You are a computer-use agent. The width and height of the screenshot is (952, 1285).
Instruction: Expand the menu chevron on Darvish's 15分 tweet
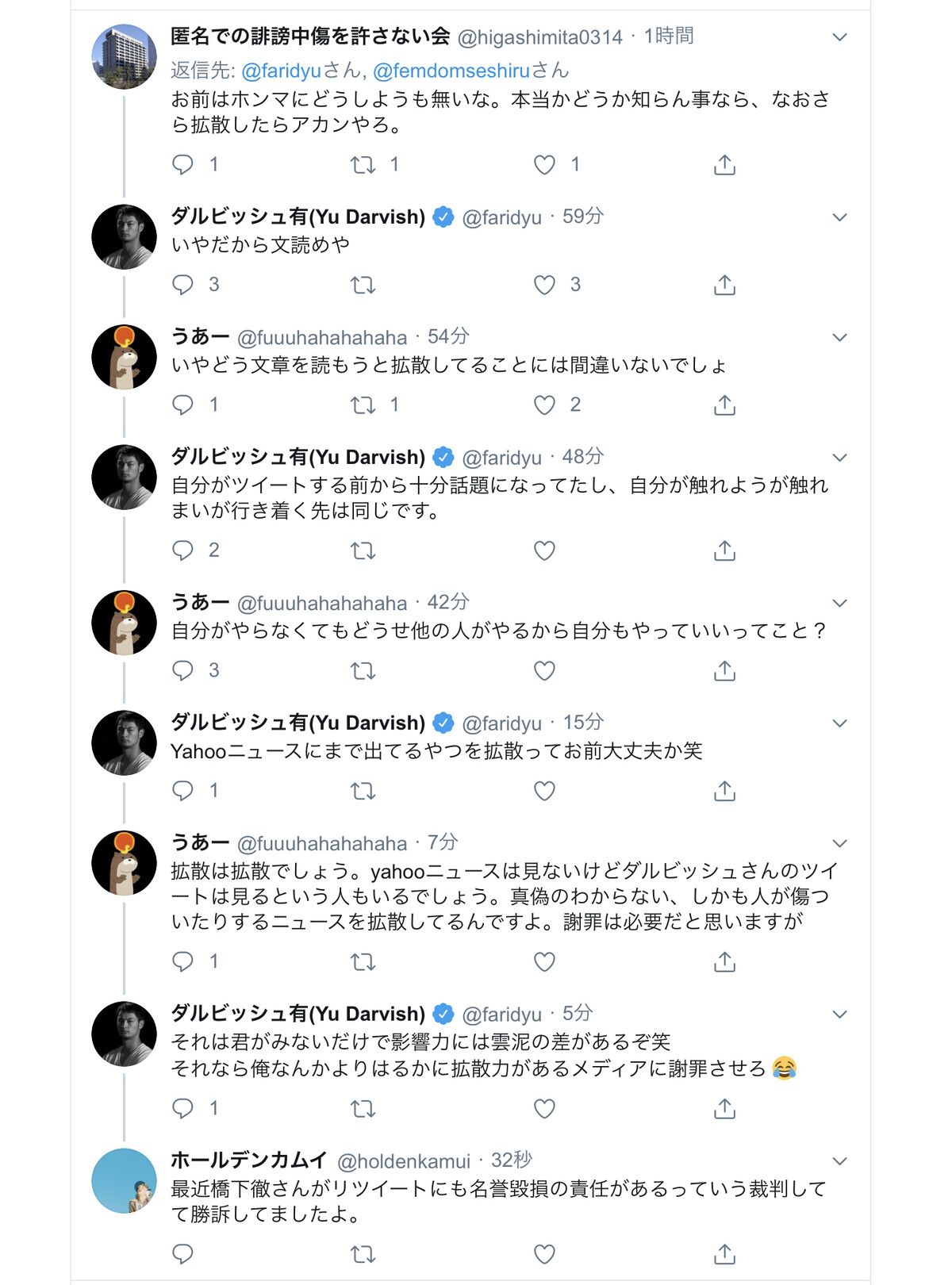point(839,723)
